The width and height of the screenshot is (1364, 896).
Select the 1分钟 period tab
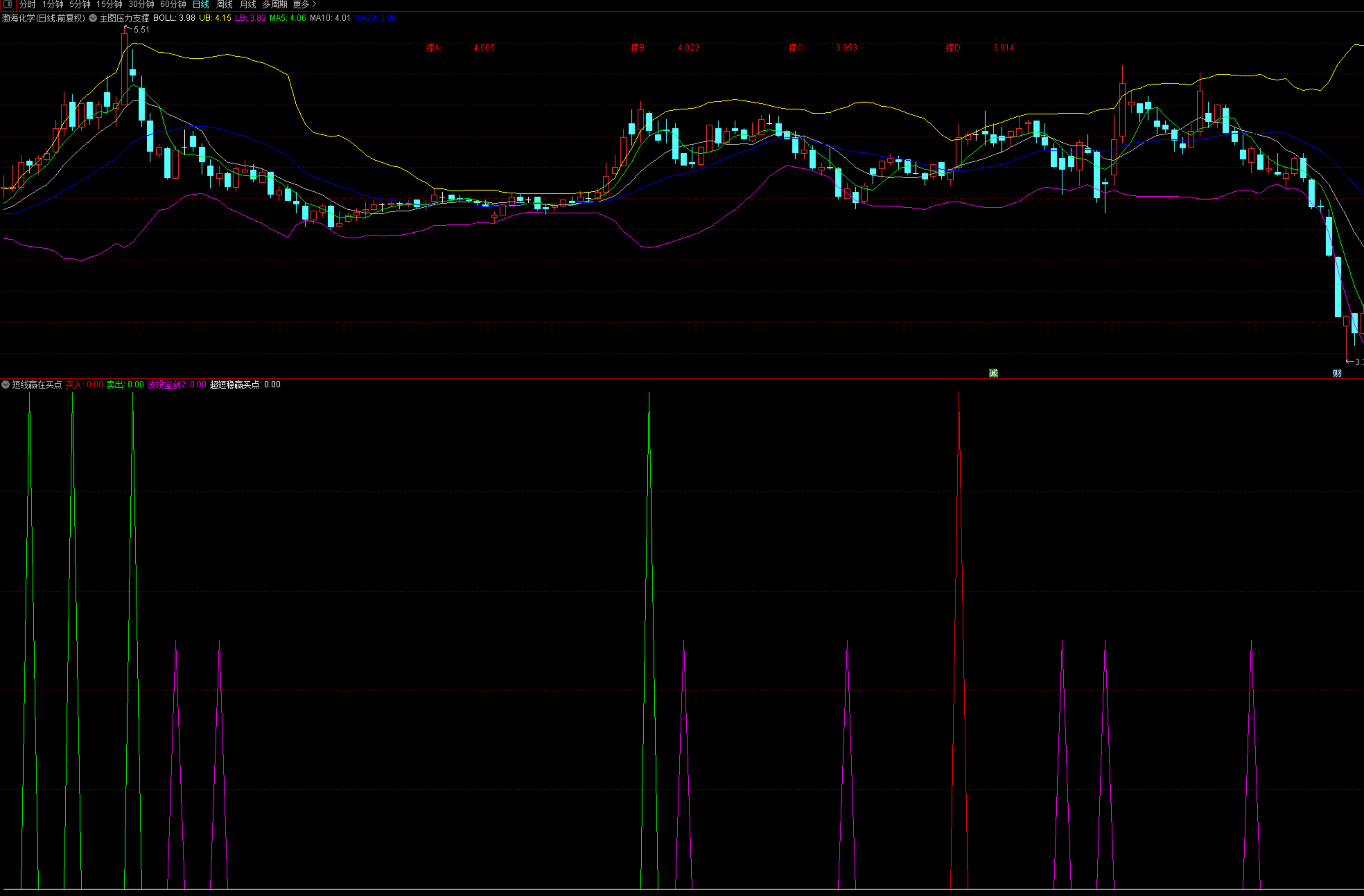tap(53, 5)
